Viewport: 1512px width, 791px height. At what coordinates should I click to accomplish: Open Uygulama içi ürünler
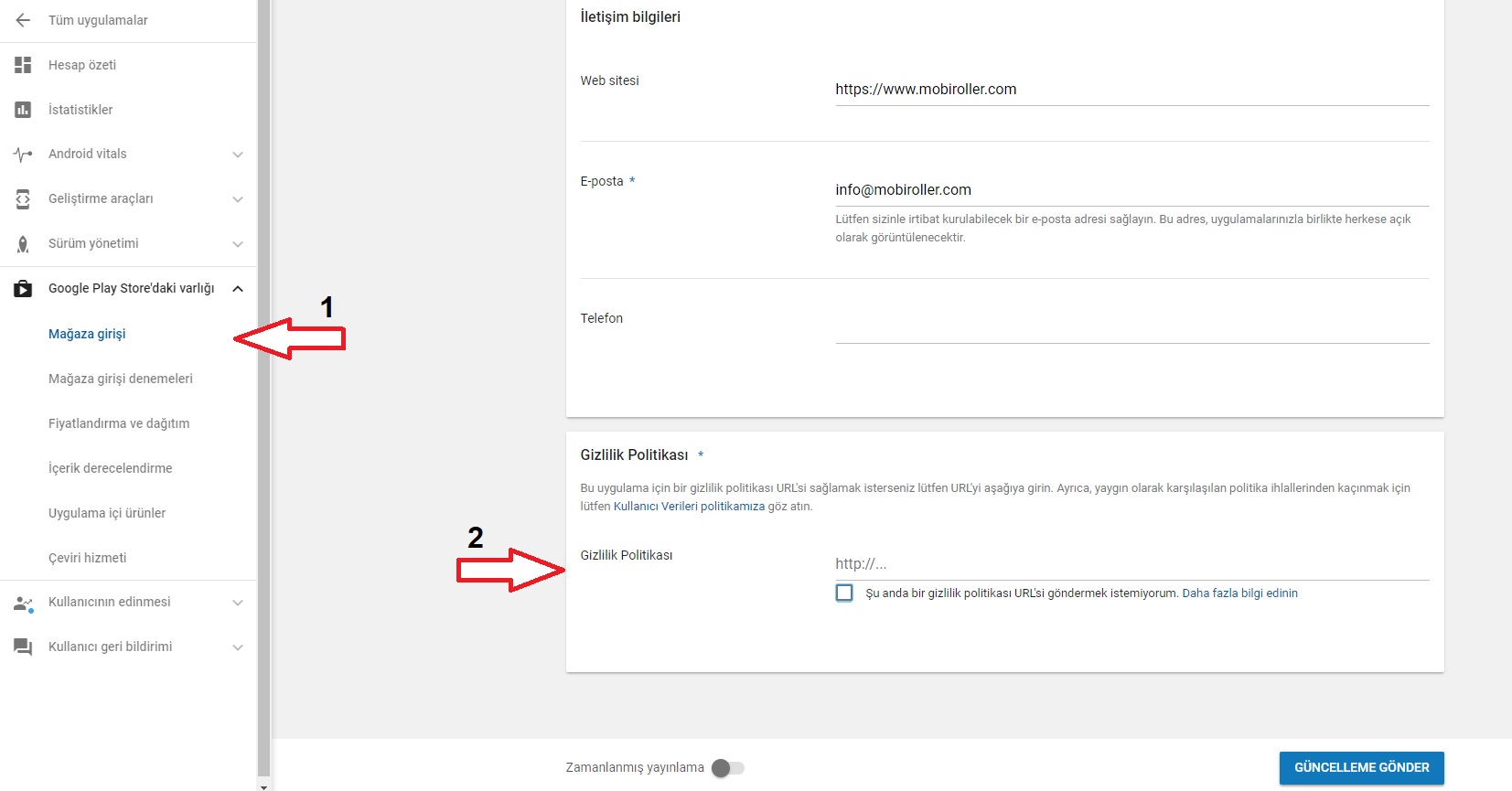click(107, 513)
